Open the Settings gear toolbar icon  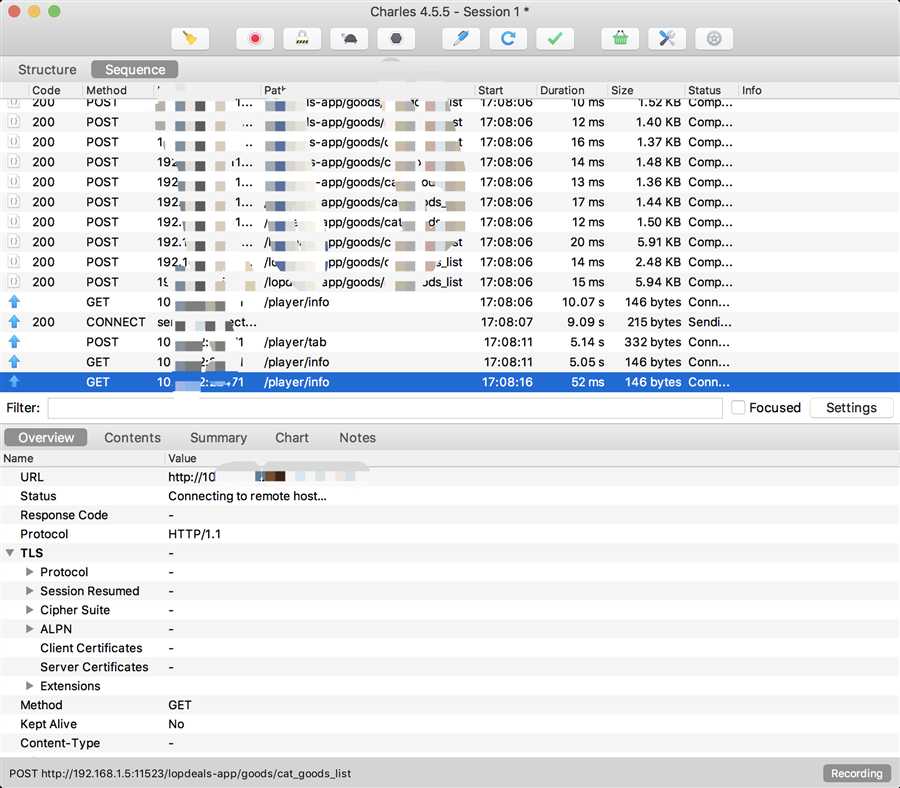coord(714,38)
